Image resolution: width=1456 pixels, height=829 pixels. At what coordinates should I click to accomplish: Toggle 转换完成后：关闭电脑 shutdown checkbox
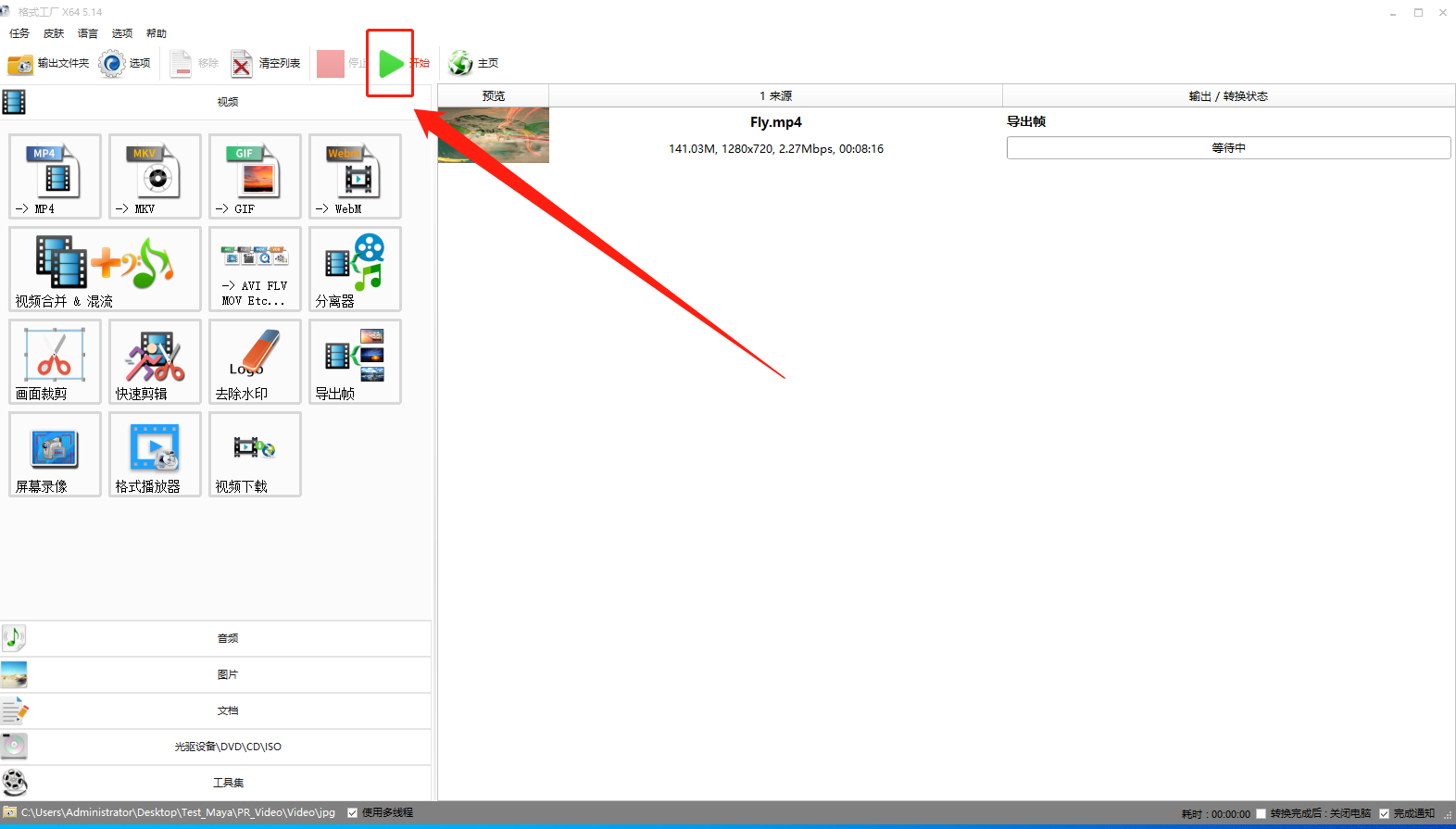tap(1261, 813)
